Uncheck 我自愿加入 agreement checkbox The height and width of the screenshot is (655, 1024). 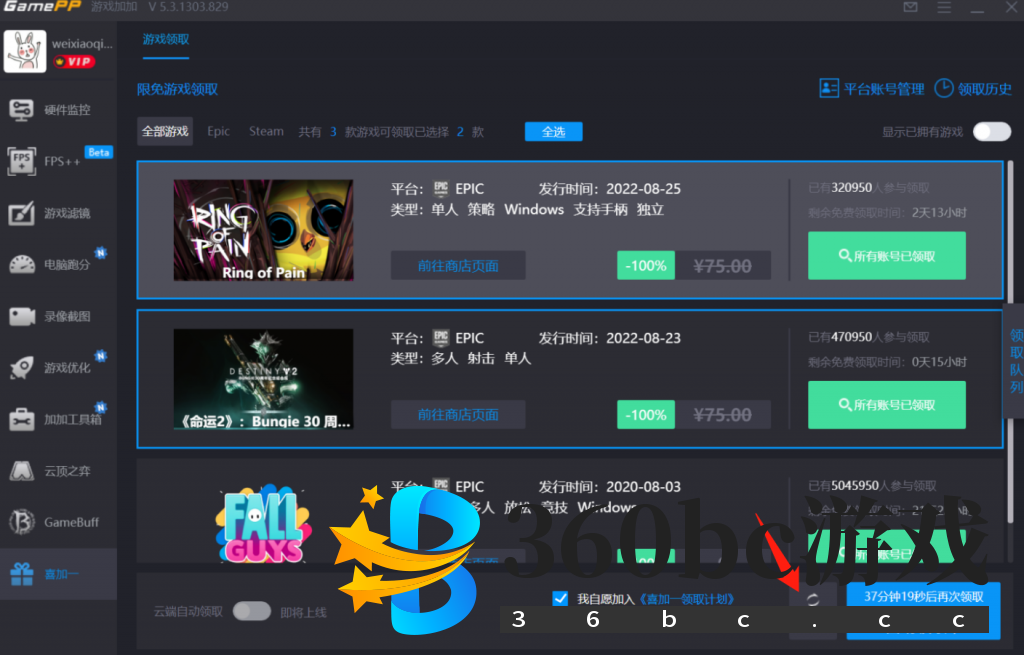click(560, 598)
